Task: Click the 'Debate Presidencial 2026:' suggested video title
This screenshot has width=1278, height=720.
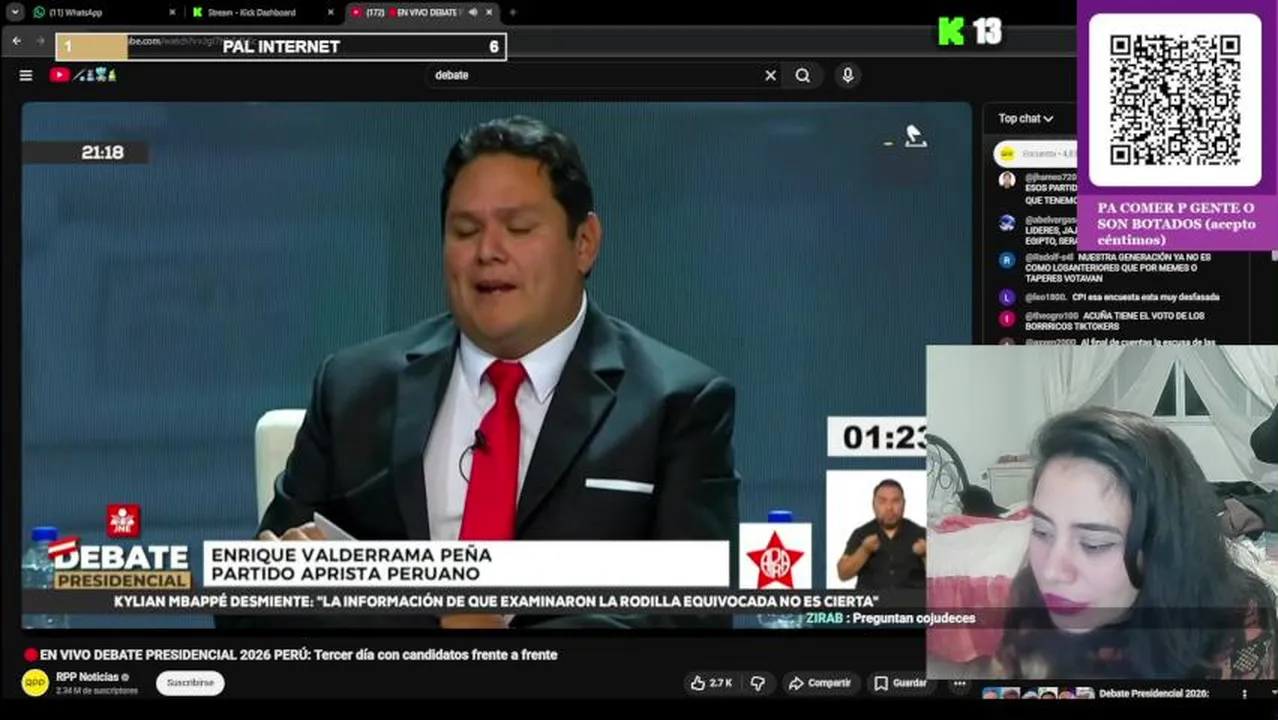Action: pos(1153,693)
